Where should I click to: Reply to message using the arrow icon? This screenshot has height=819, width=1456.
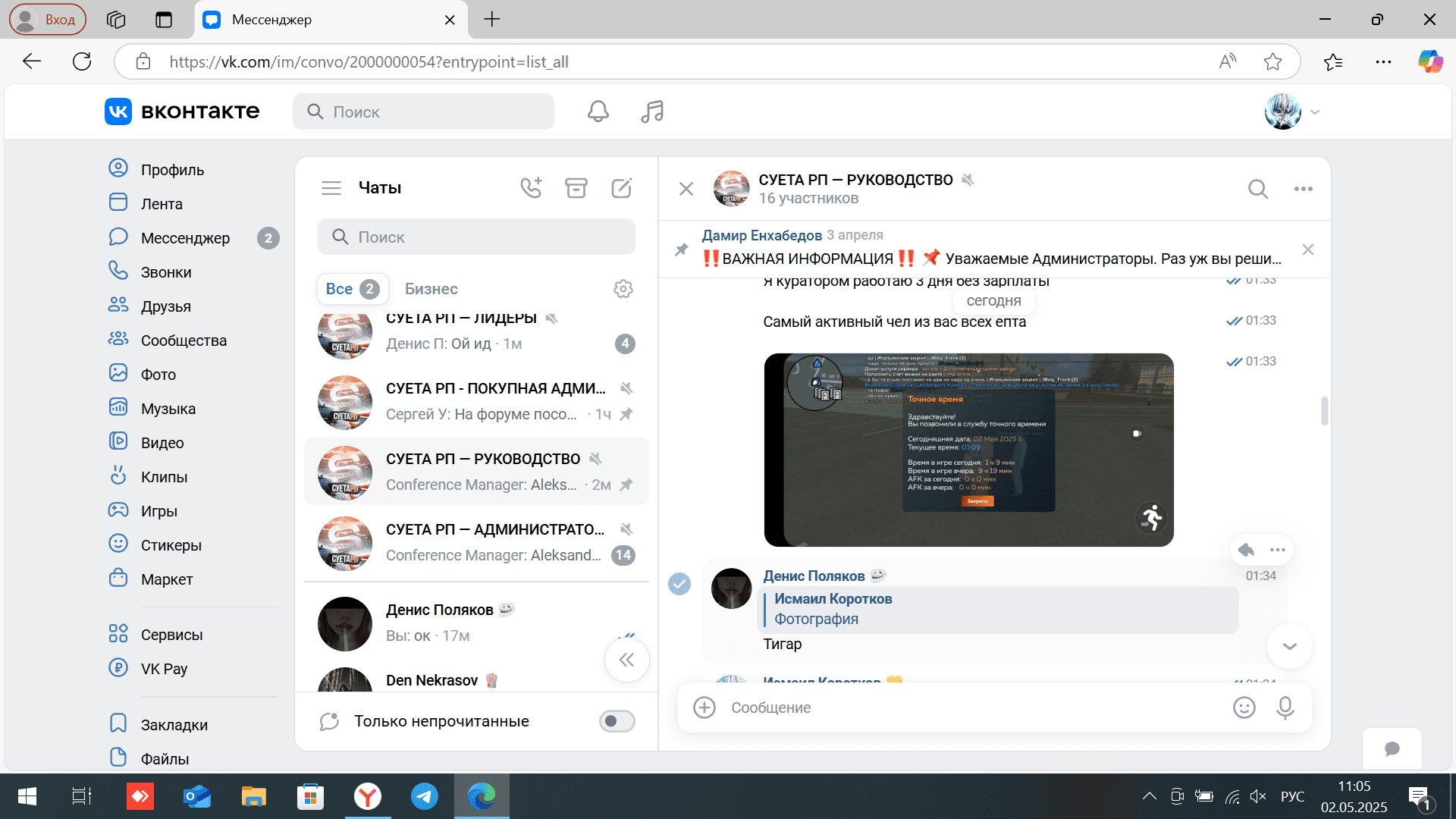click(1246, 550)
